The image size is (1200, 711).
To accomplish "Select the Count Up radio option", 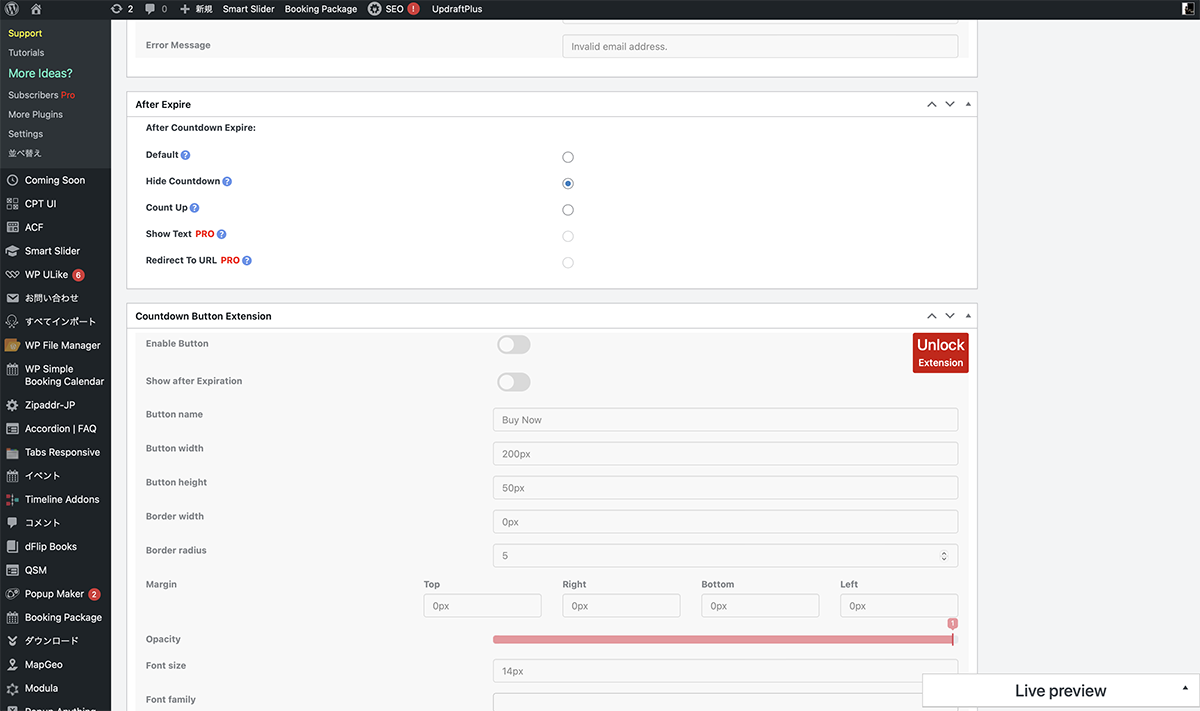I will (568, 210).
